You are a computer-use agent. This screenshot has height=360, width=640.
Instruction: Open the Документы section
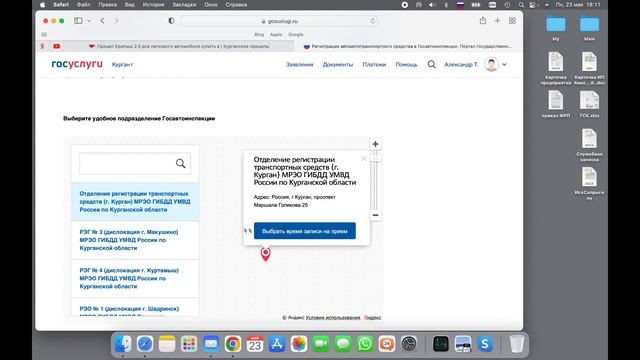click(x=338, y=64)
